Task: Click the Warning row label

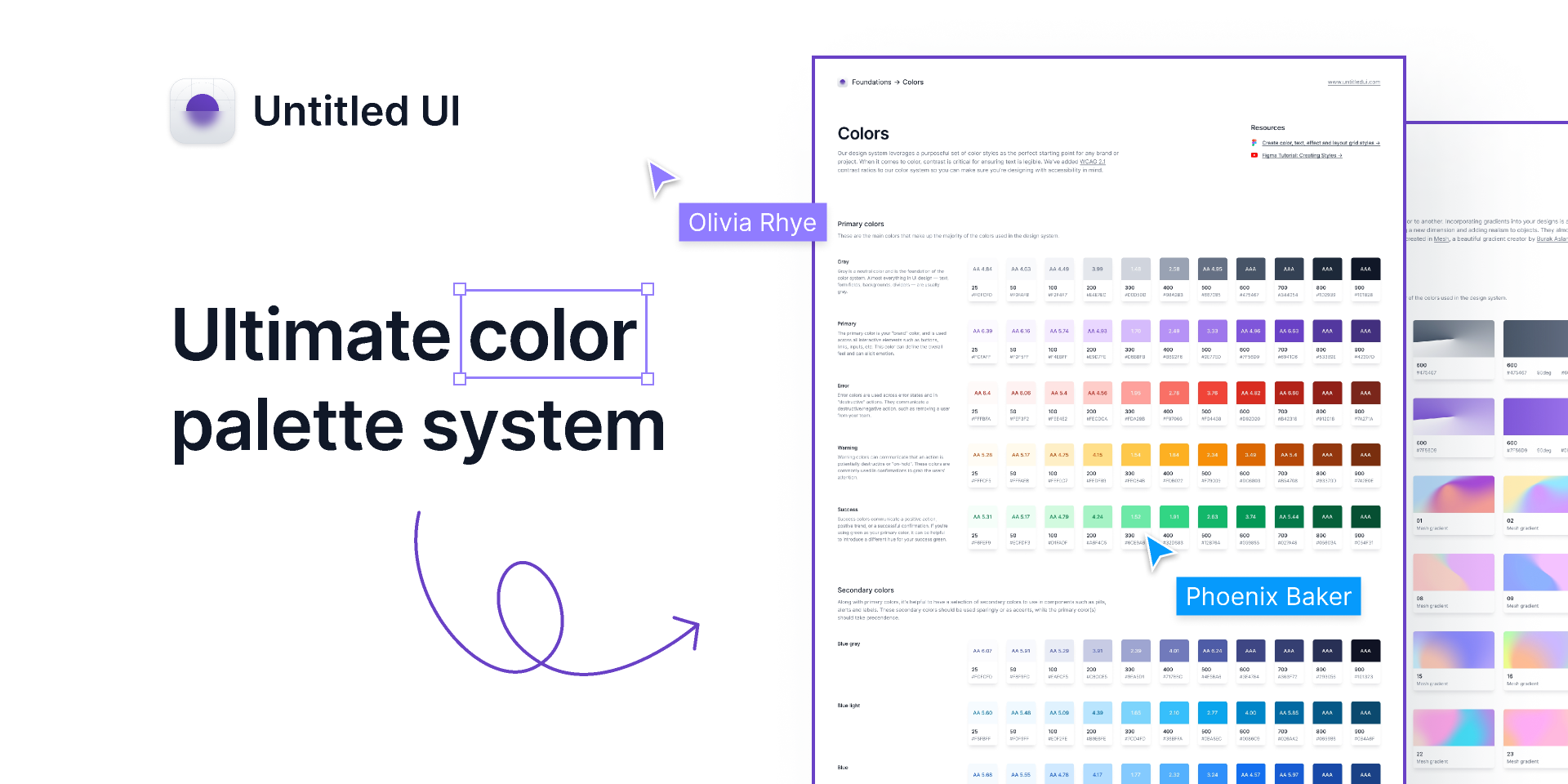Action: pos(848,448)
